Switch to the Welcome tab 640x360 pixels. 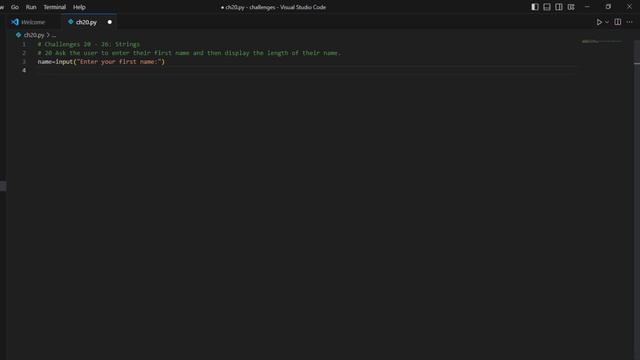coord(33,22)
